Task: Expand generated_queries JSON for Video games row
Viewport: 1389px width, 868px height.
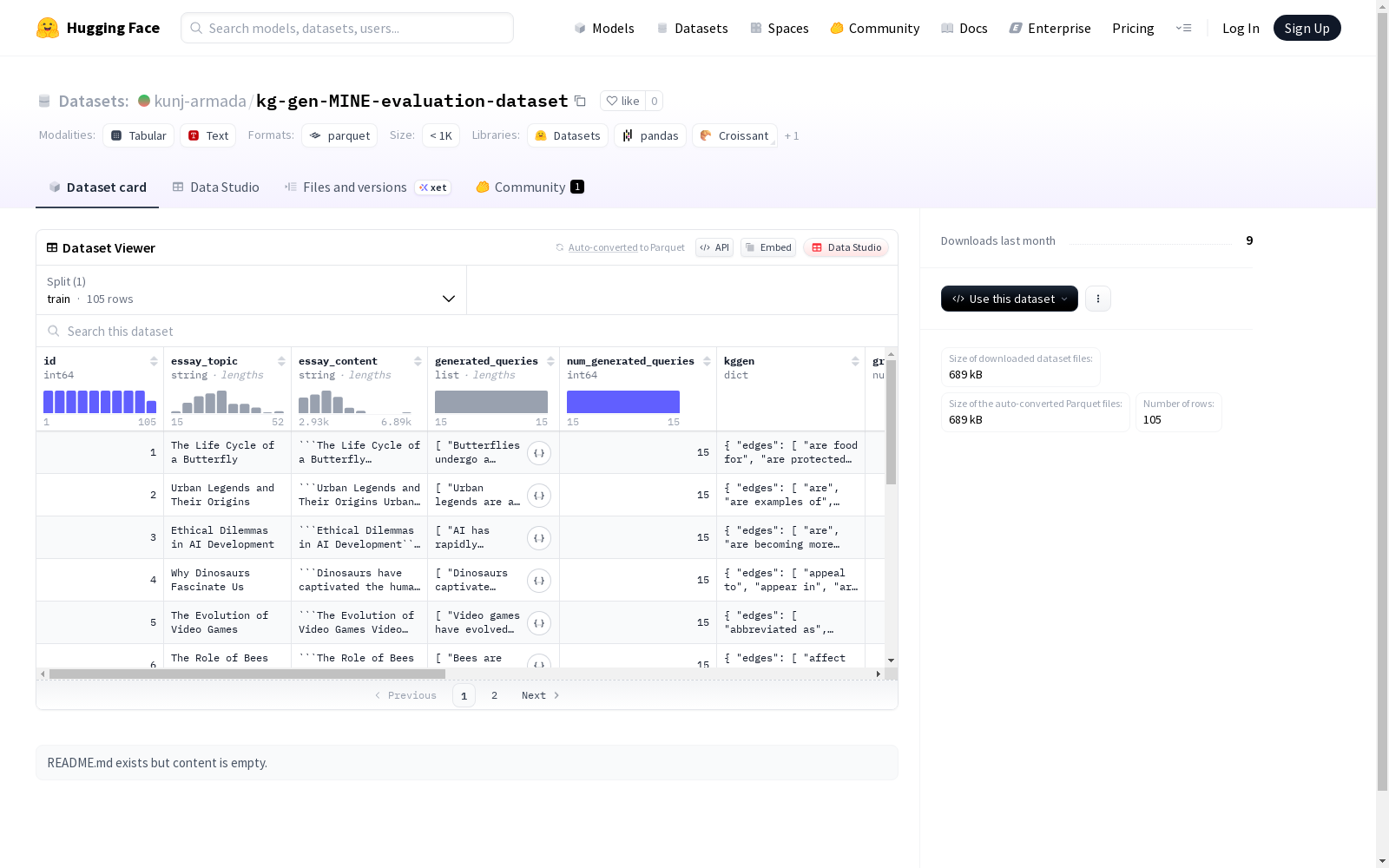Action: [539, 622]
